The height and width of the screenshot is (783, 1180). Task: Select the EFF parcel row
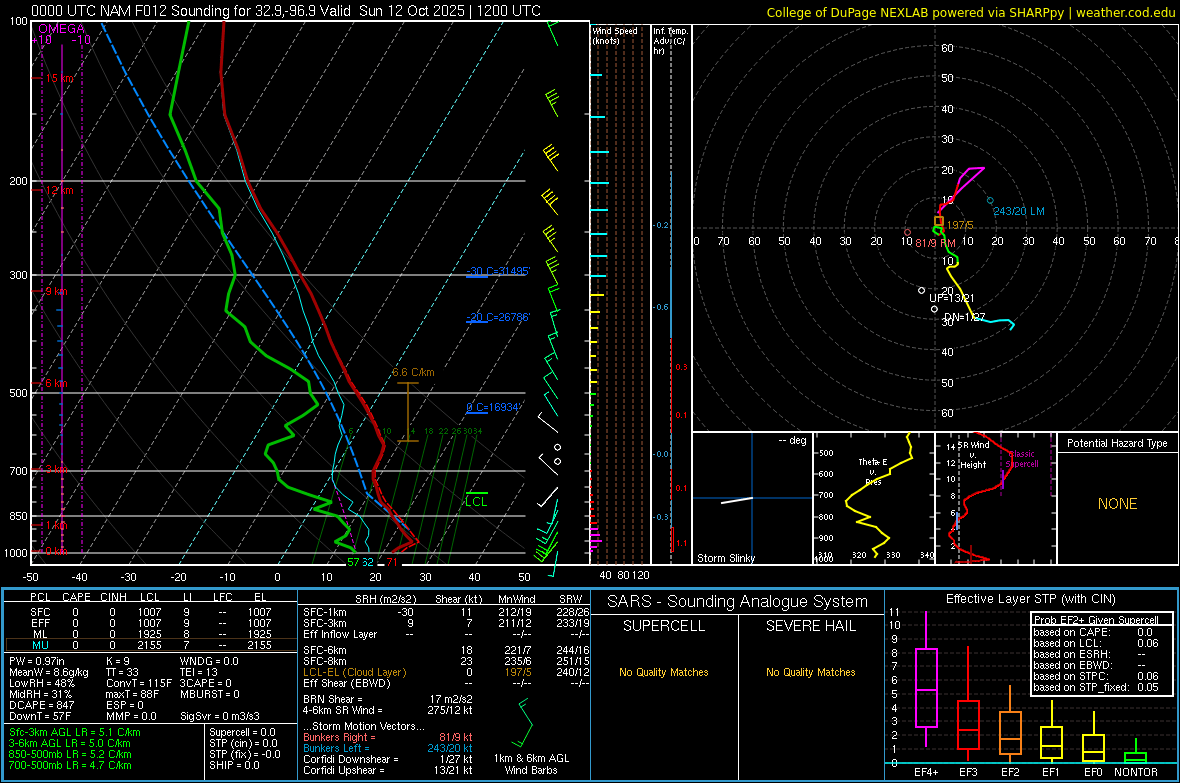(151, 623)
